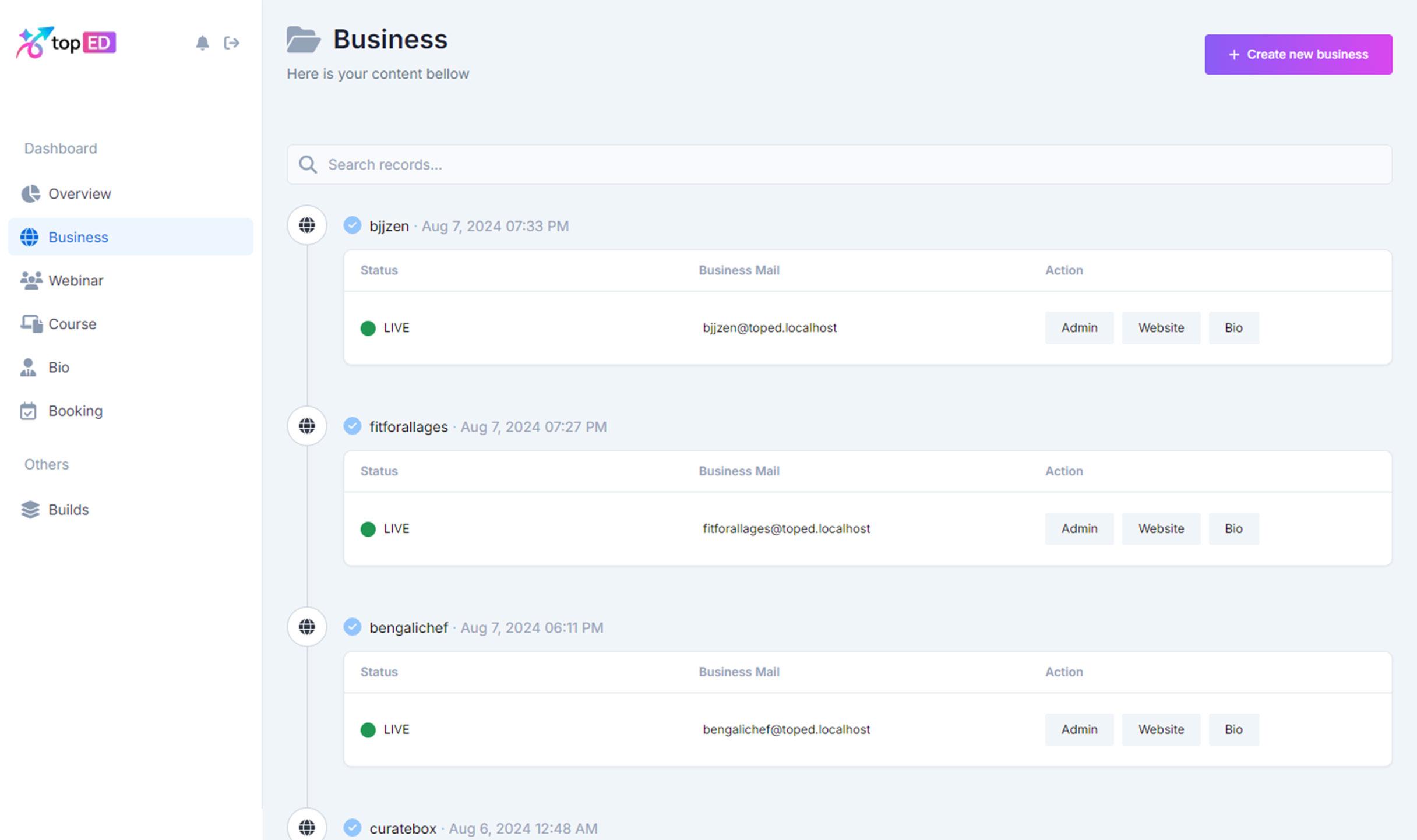This screenshot has height=840, width=1417.
Task: Click the logout icon in sidebar header
Action: tap(232, 43)
